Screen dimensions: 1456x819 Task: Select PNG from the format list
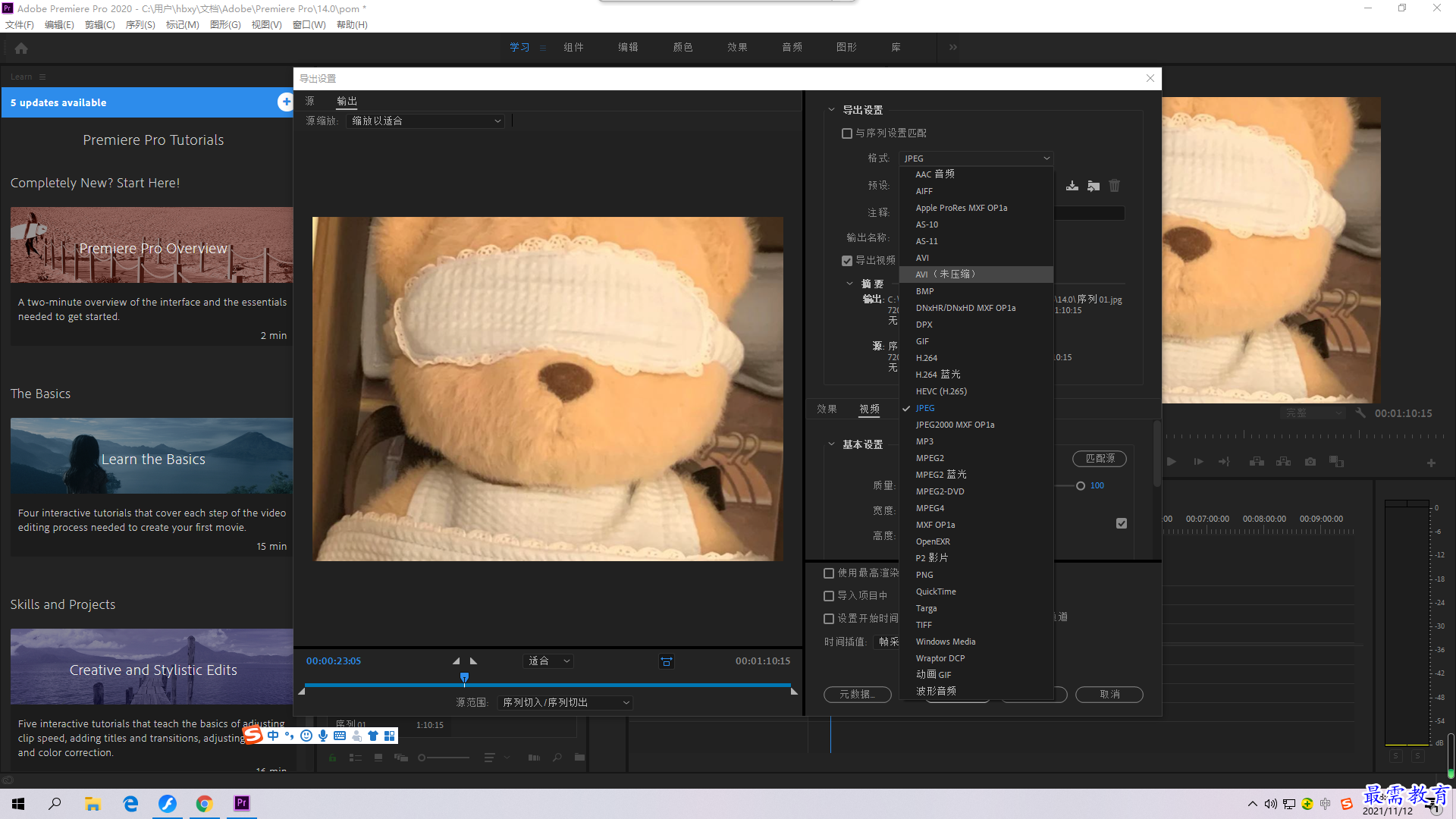coord(976,575)
